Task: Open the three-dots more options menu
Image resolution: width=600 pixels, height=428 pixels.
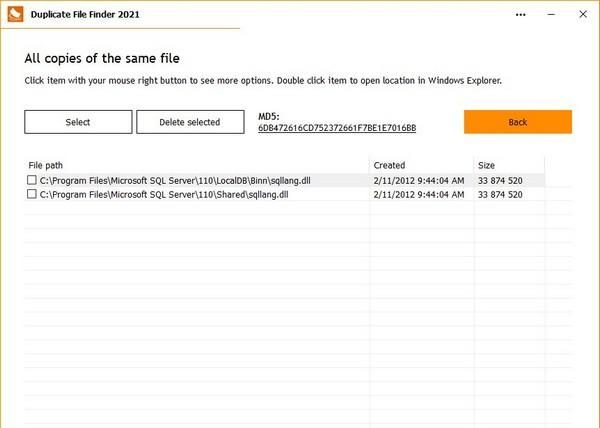Action: click(520, 15)
